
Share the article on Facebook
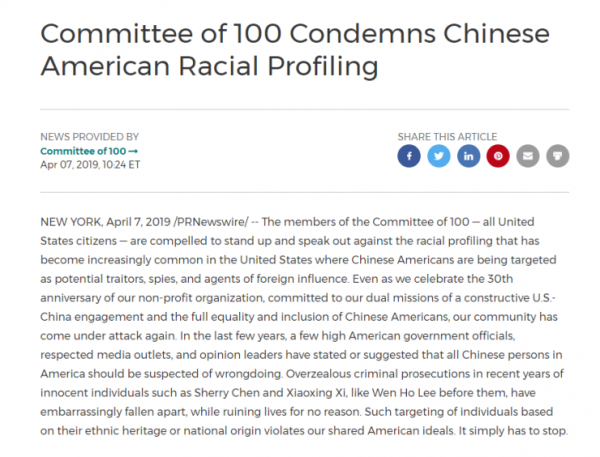(409, 156)
